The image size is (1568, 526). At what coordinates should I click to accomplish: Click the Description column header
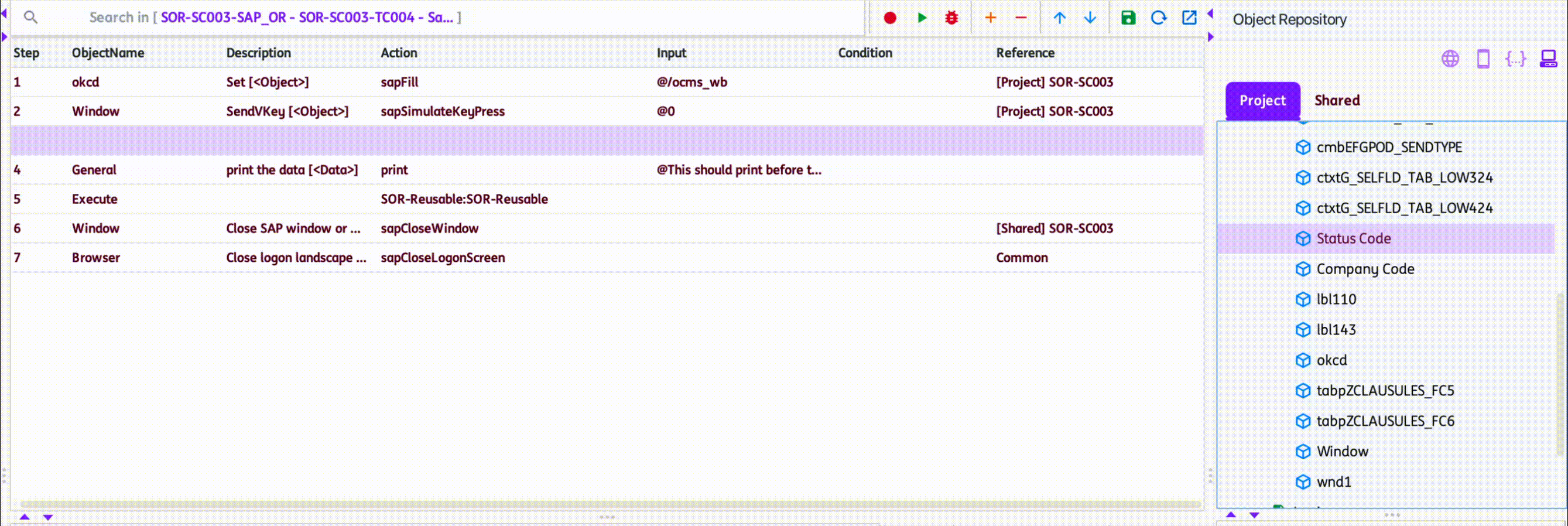pos(258,53)
